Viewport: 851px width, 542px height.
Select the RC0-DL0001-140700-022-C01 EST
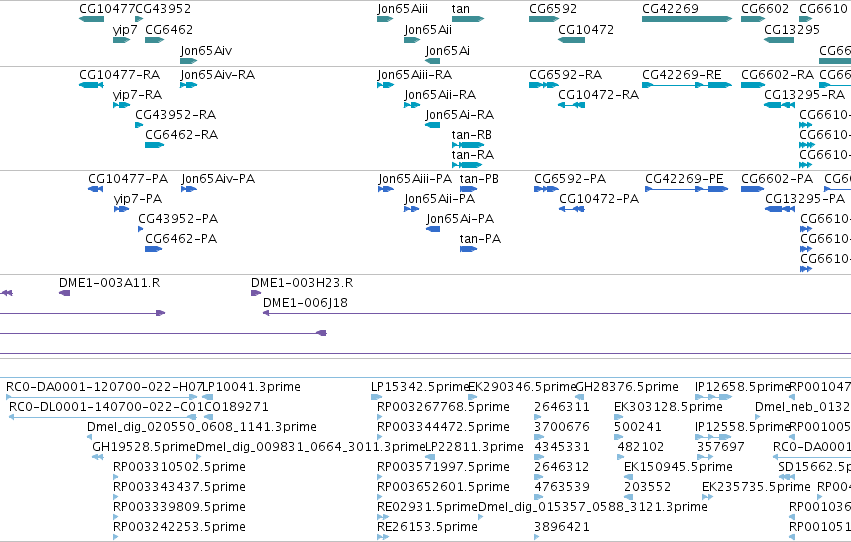[103, 417]
